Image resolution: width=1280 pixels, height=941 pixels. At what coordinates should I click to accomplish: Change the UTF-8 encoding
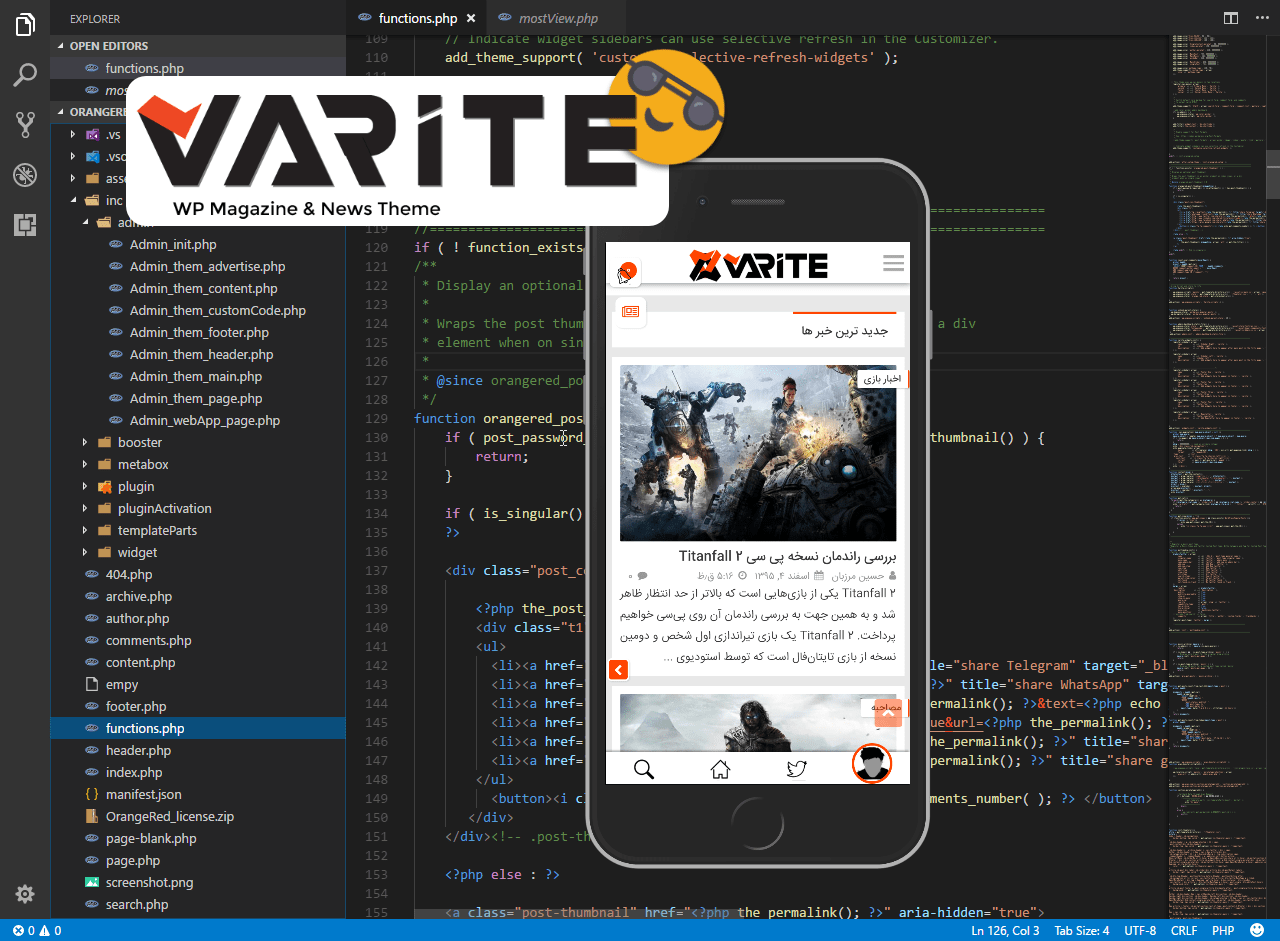(x=1139, y=930)
